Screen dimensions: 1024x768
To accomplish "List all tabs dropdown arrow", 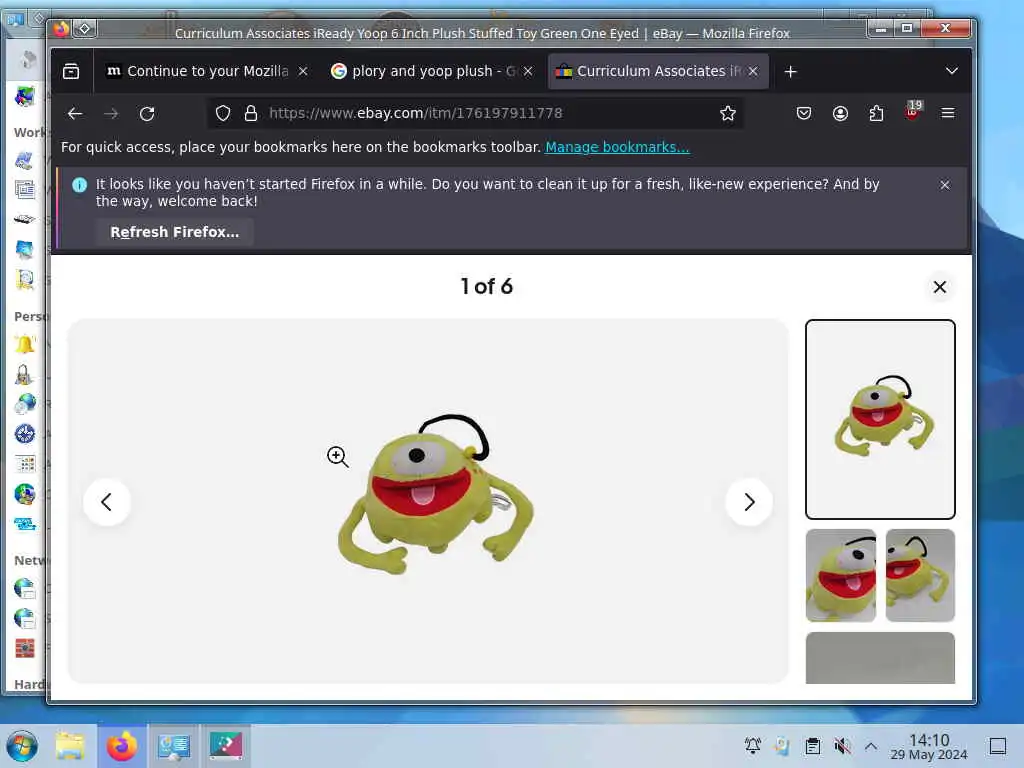I will [x=952, y=71].
